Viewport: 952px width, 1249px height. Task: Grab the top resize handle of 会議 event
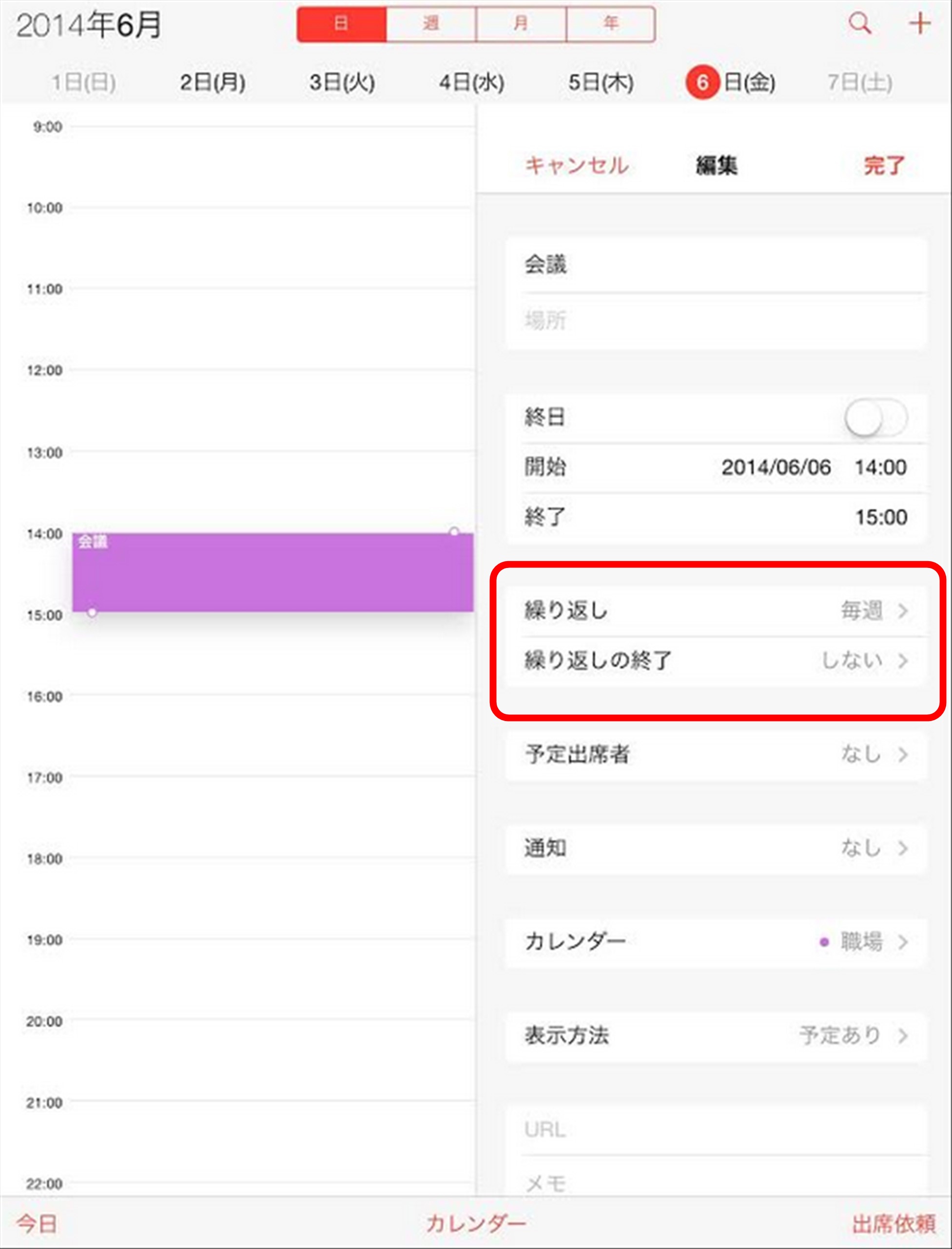pos(454,531)
